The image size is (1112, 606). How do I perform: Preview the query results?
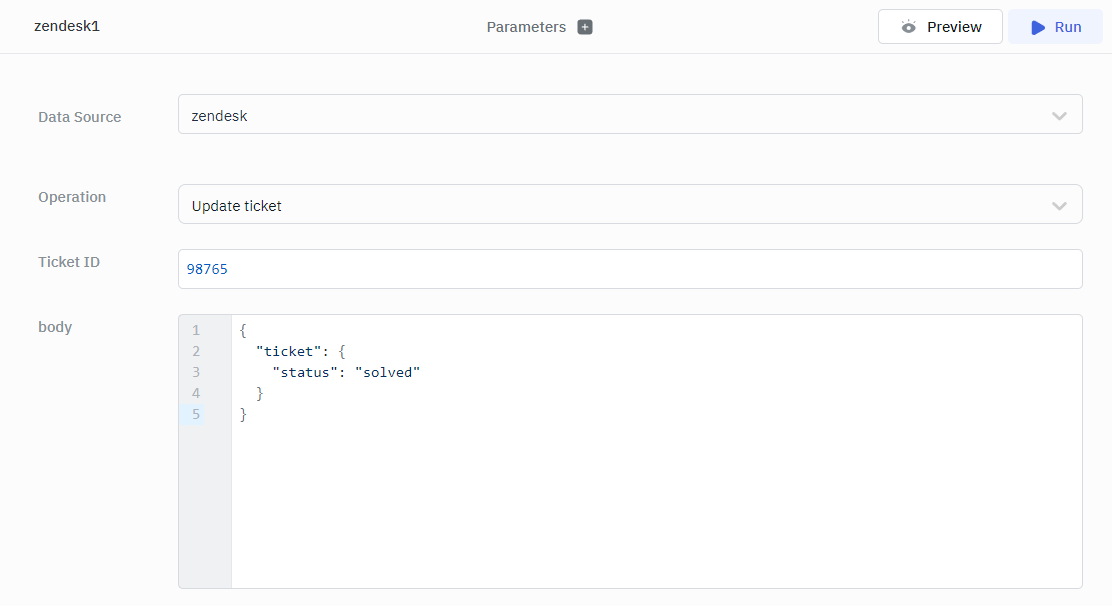coord(939,27)
